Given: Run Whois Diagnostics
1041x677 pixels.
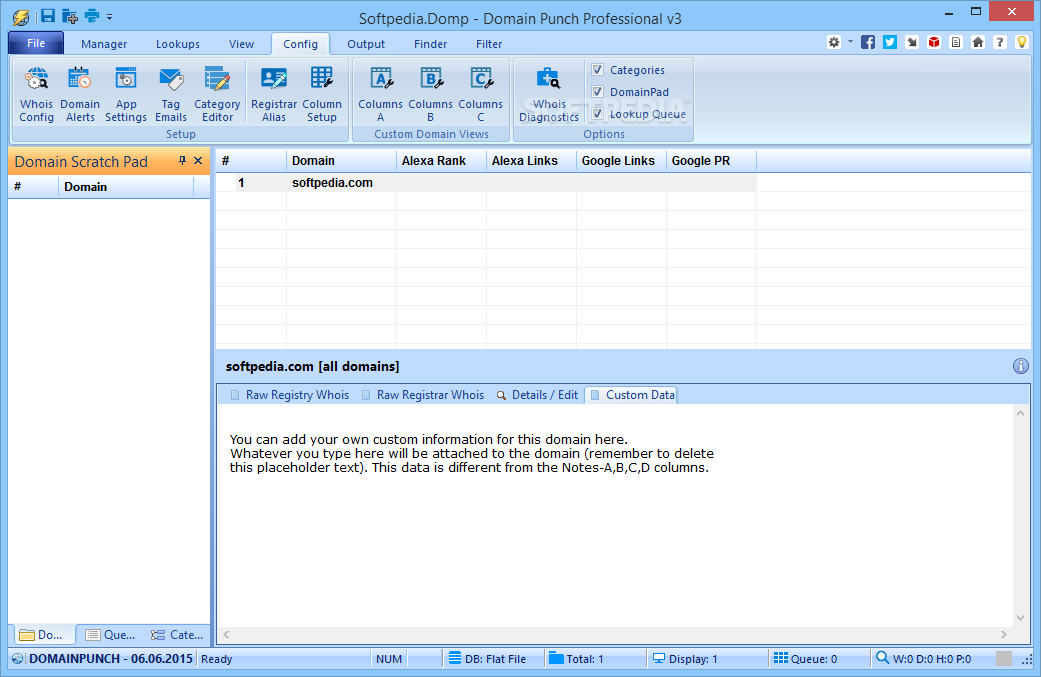Looking at the screenshot, I should click(549, 94).
